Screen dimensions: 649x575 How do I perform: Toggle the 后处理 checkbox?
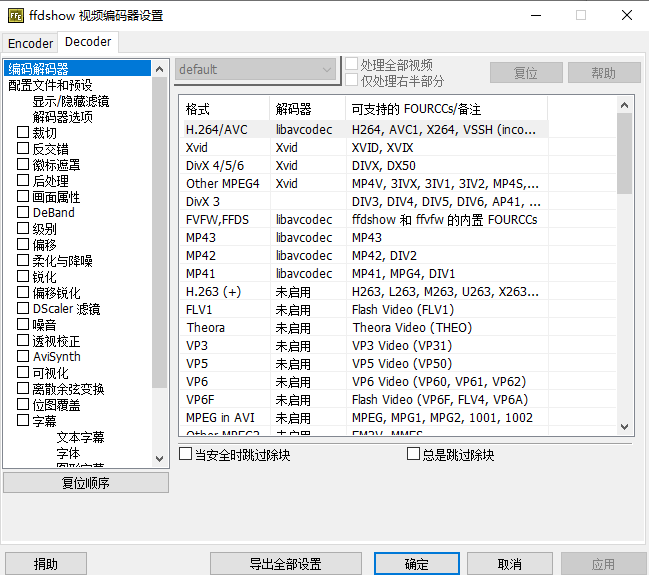click(23, 180)
